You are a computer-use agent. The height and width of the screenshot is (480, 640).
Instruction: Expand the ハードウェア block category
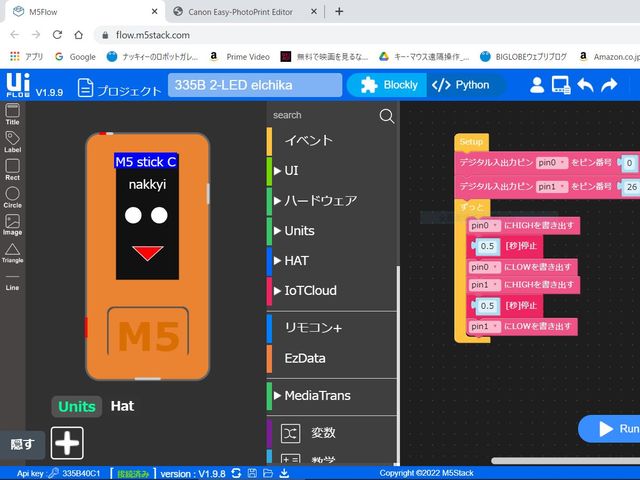[331, 200]
